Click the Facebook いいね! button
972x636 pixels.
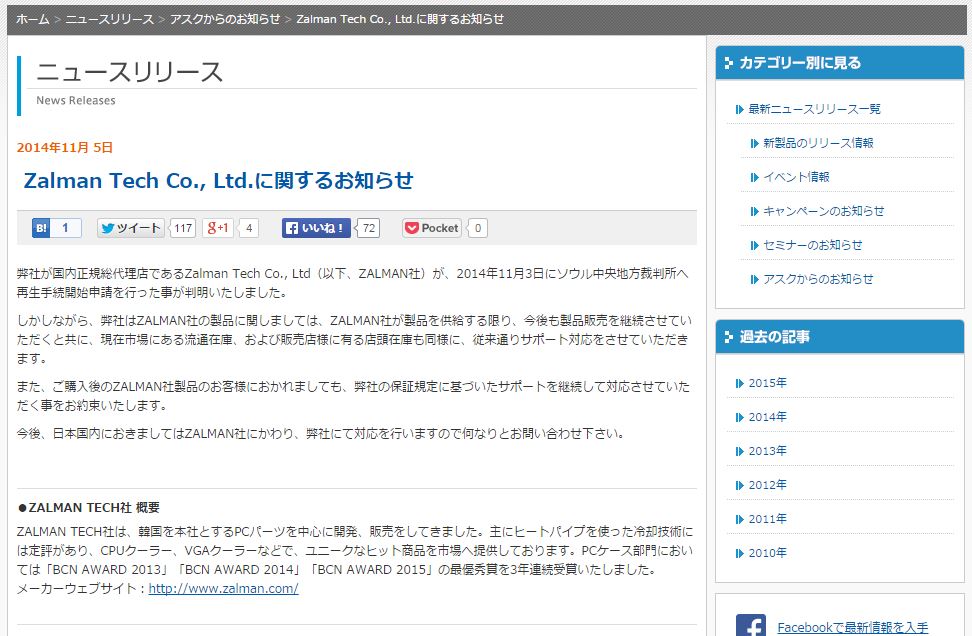click(x=316, y=228)
